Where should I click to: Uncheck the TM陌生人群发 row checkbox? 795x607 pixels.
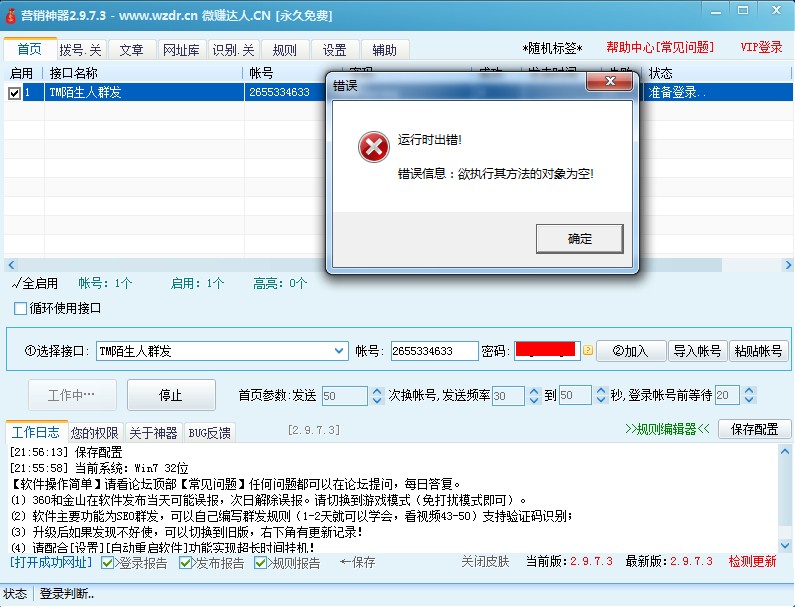(x=14, y=93)
